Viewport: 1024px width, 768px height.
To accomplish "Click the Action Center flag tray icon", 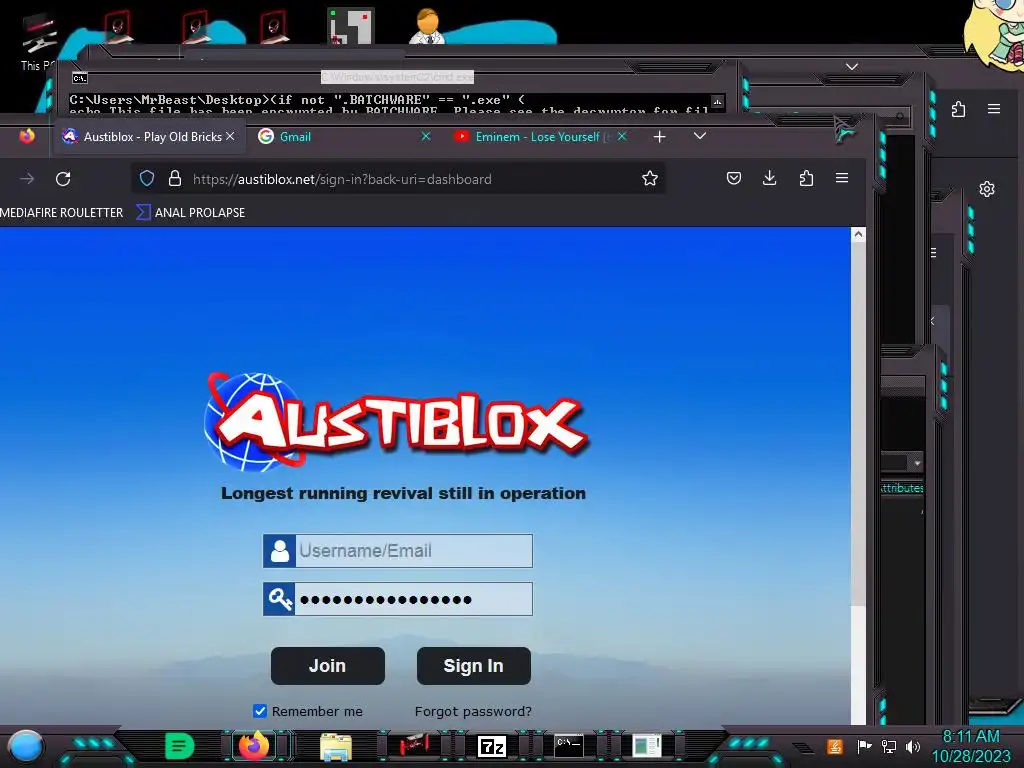I will 864,746.
